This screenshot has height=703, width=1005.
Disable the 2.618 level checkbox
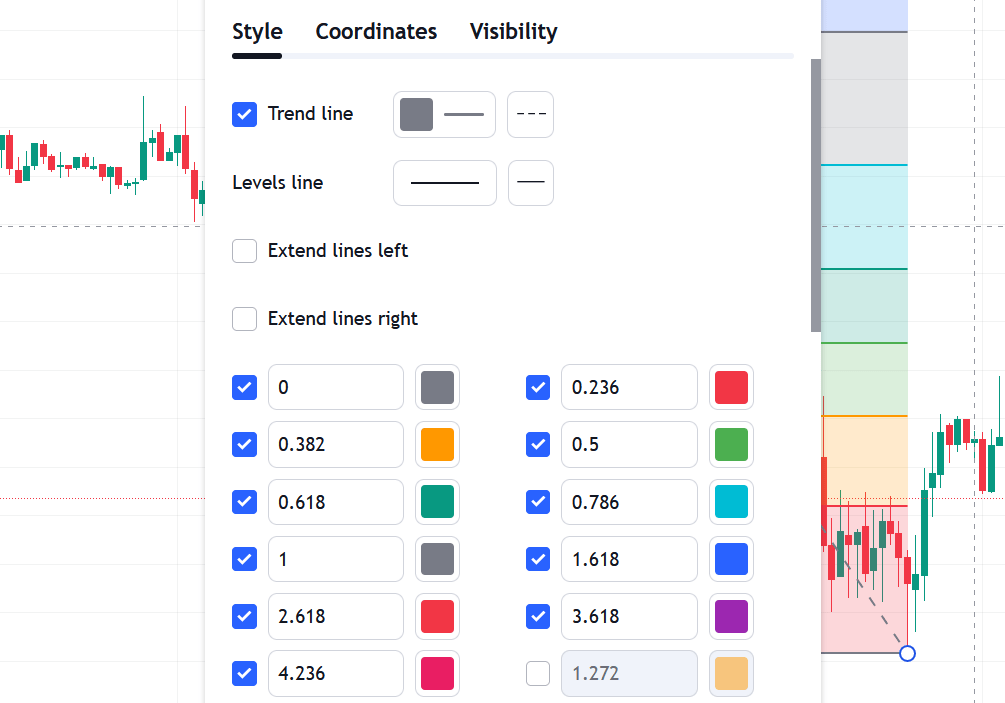pyautogui.click(x=244, y=616)
